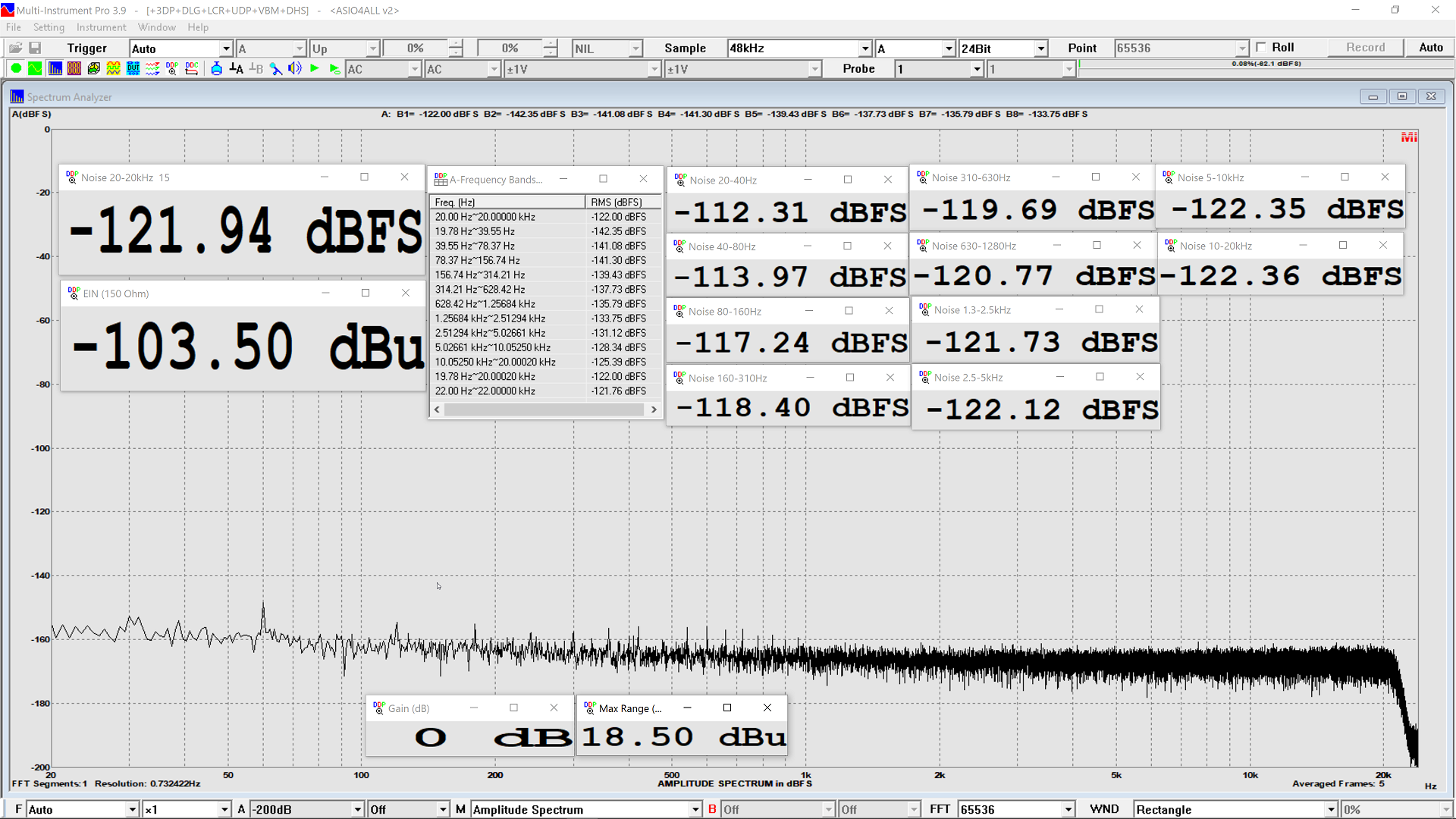1456x819 pixels.
Task: Click the blue probe tool icon
Action: 276,68
